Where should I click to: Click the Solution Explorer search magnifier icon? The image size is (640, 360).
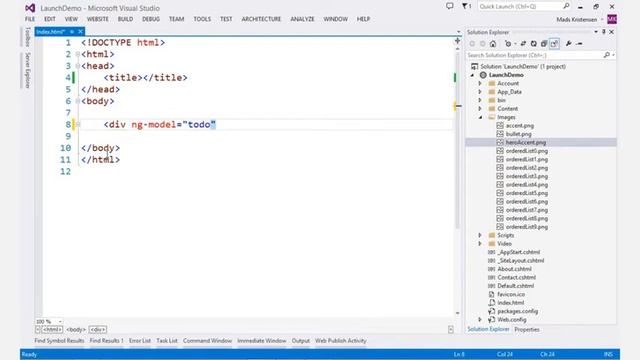point(607,55)
